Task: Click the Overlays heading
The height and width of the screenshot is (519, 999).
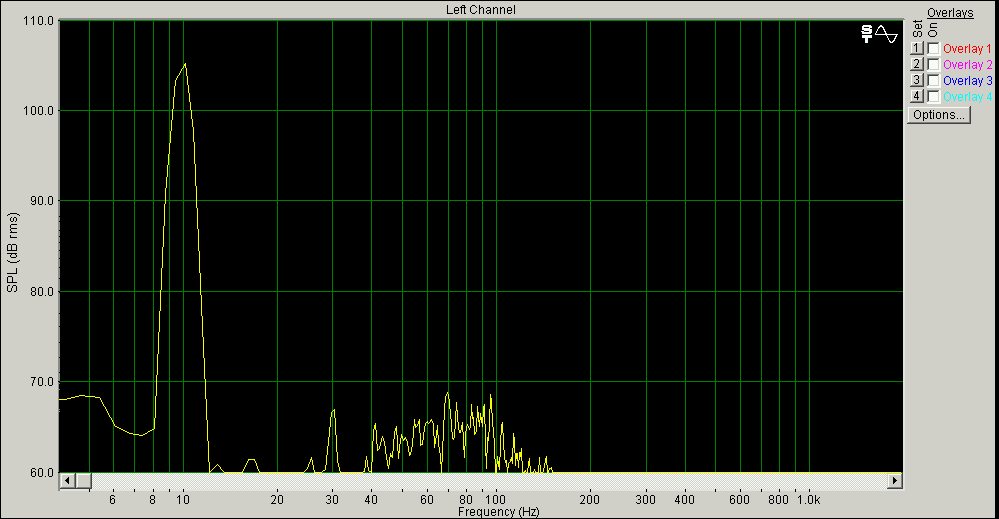Action: tap(950, 13)
